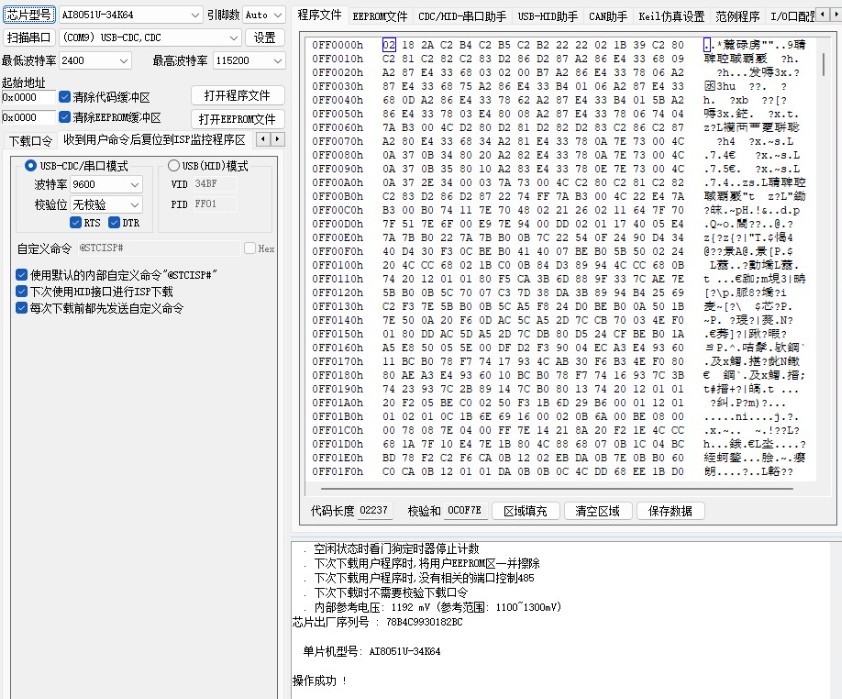Viewport: 842px width, 699px height.
Task: Toggle the Hex checkbox
Action: (250, 248)
